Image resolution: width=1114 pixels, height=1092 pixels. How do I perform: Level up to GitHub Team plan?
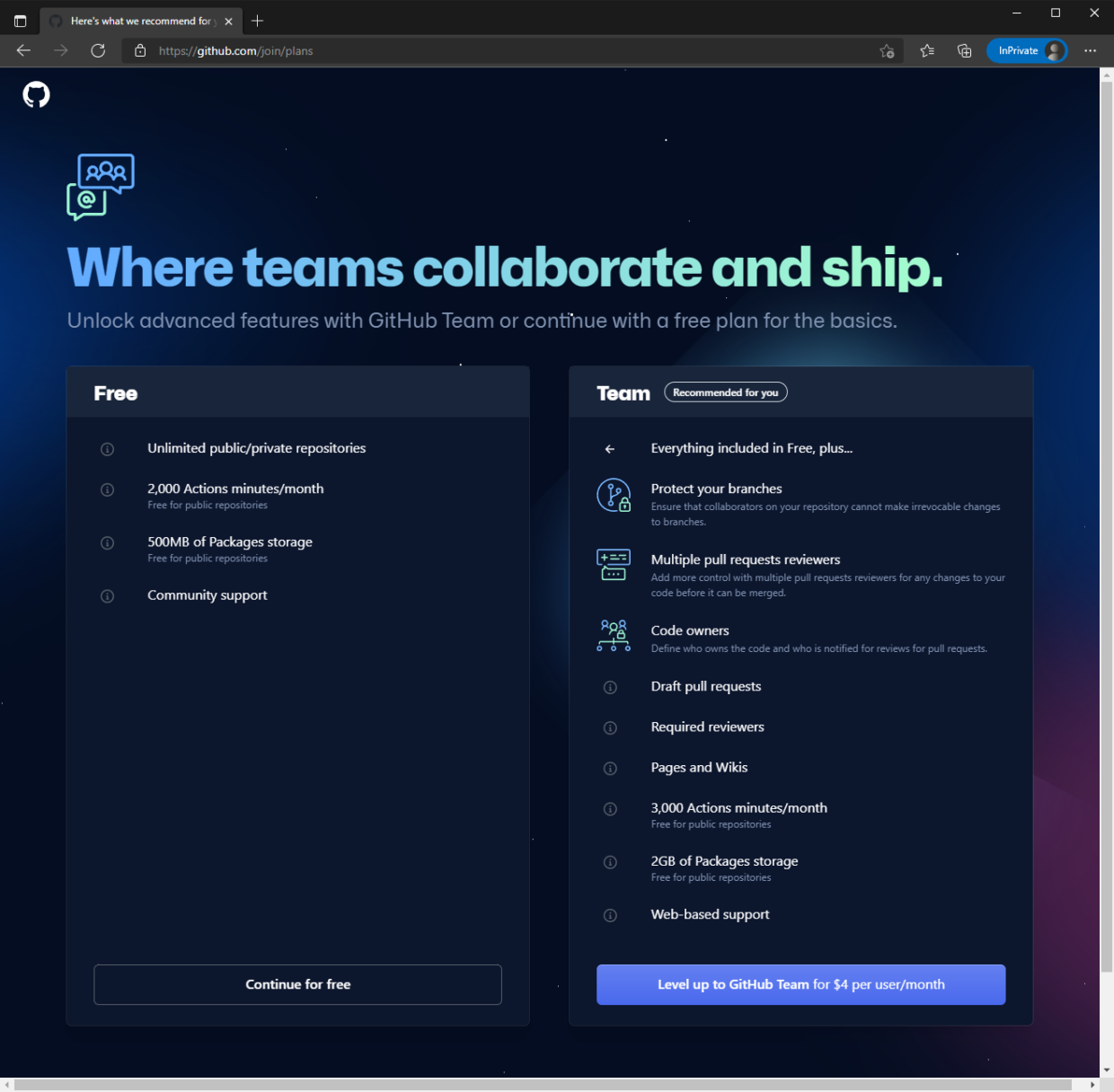[x=800, y=984]
